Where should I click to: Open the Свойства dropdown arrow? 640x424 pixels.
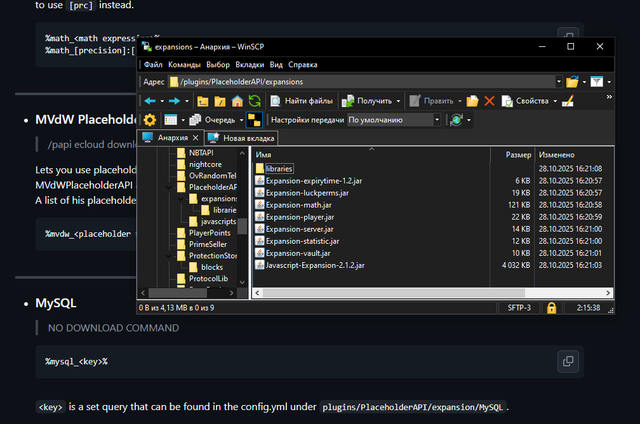(555, 101)
